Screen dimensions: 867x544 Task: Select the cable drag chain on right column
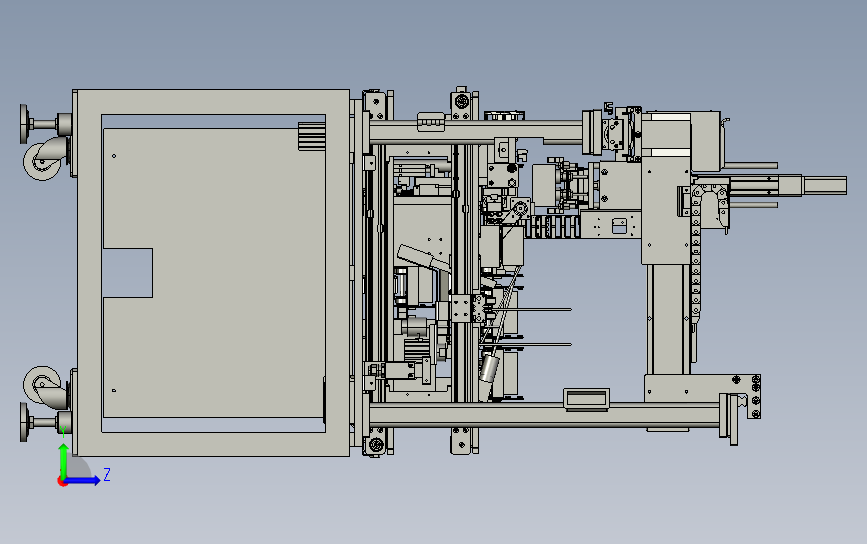click(696, 254)
